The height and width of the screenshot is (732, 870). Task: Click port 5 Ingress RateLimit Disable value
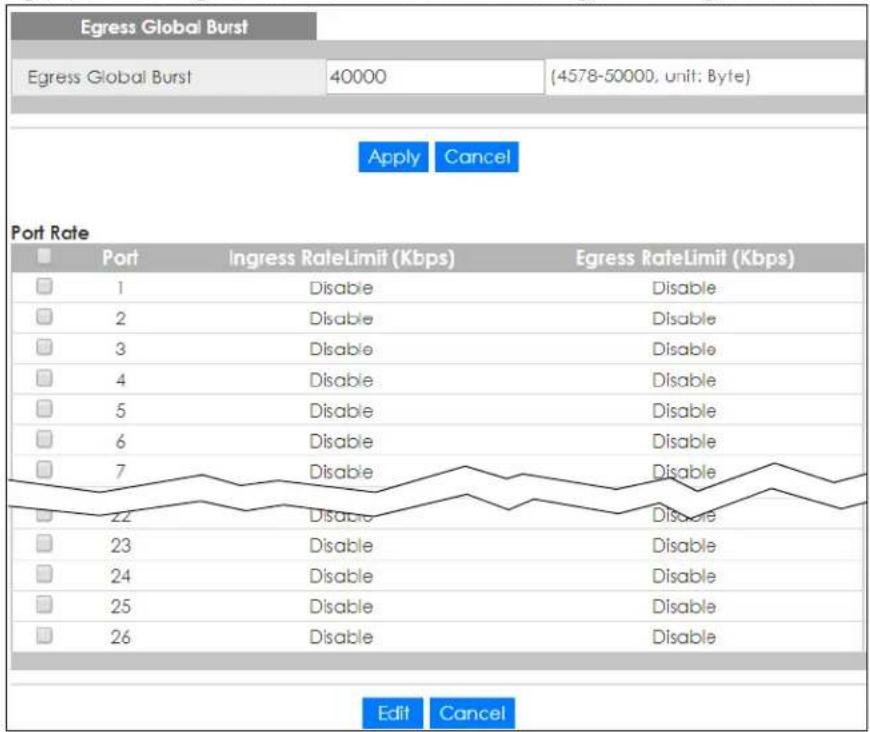pos(341,411)
